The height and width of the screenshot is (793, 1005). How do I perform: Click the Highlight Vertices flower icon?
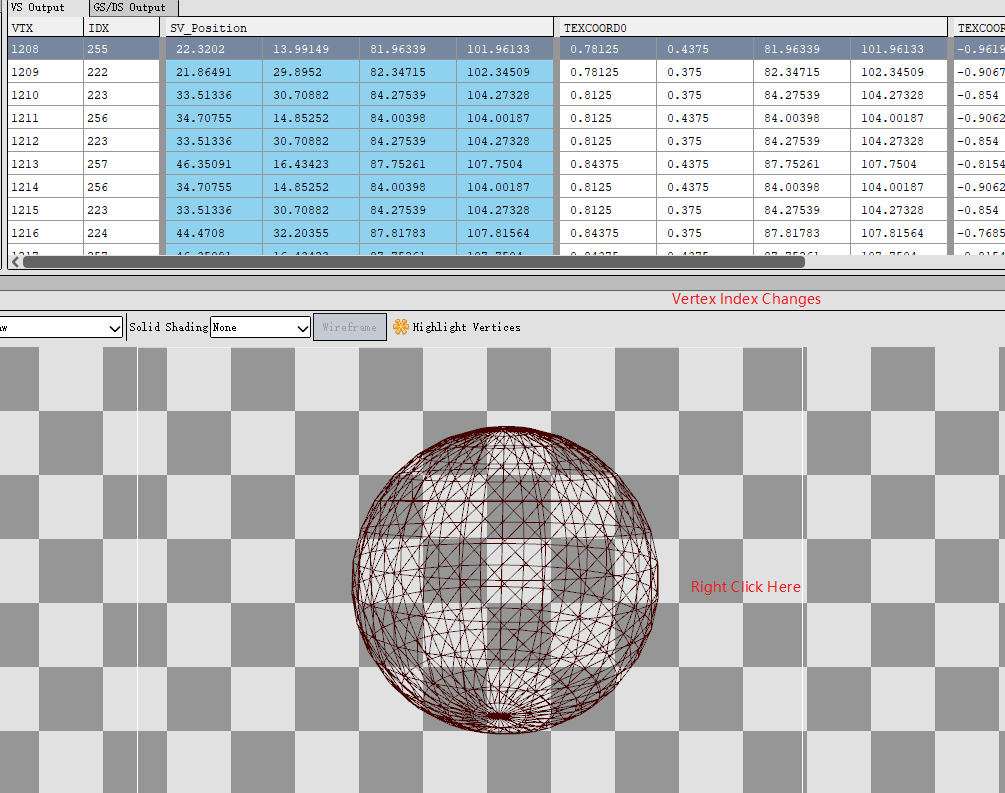pyautogui.click(x=401, y=327)
